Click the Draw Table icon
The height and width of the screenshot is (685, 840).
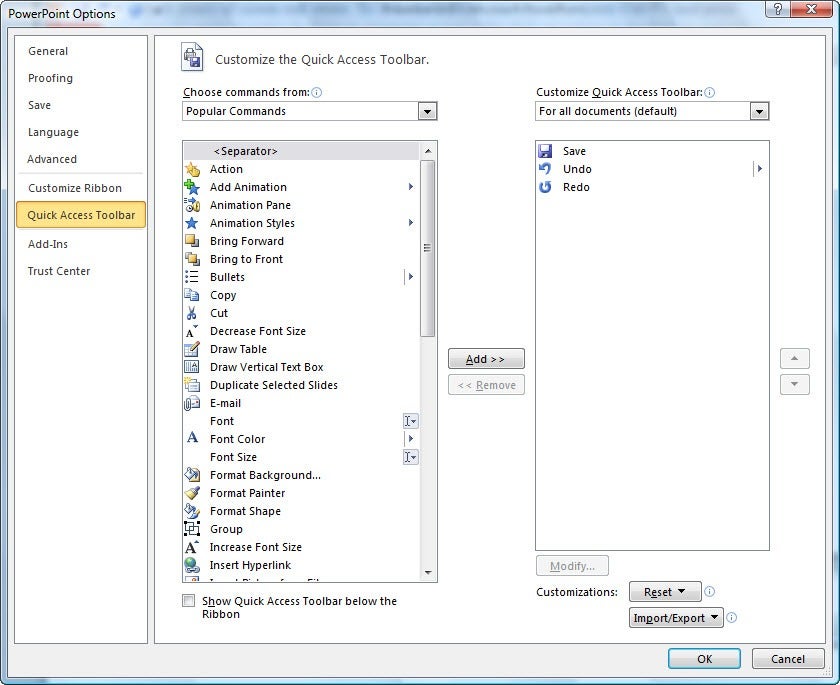tap(192, 349)
